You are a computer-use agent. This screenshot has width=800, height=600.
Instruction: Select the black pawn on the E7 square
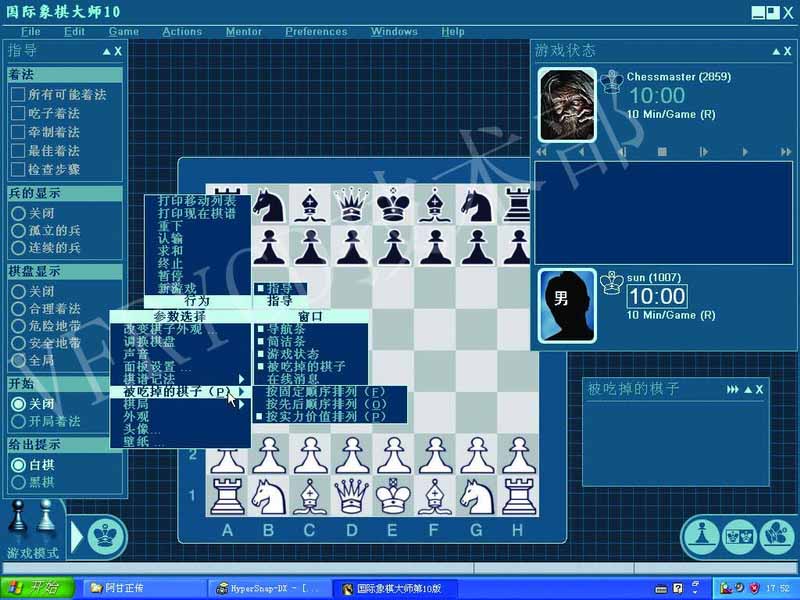(x=393, y=247)
